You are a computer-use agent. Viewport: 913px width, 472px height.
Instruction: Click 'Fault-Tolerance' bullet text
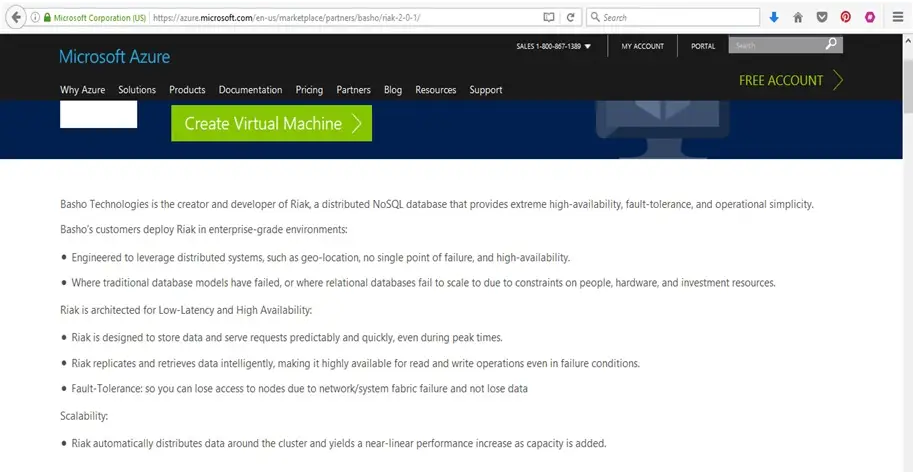pyautogui.click(x=299, y=388)
